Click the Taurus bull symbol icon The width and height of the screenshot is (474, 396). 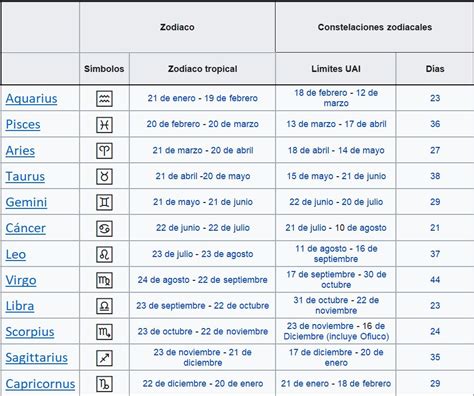(104, 176)
